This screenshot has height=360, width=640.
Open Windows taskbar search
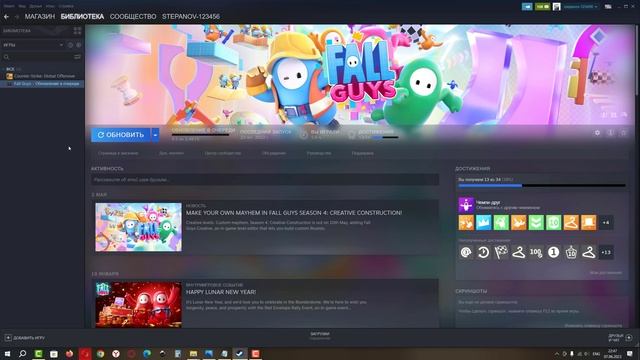coord(22,353)
